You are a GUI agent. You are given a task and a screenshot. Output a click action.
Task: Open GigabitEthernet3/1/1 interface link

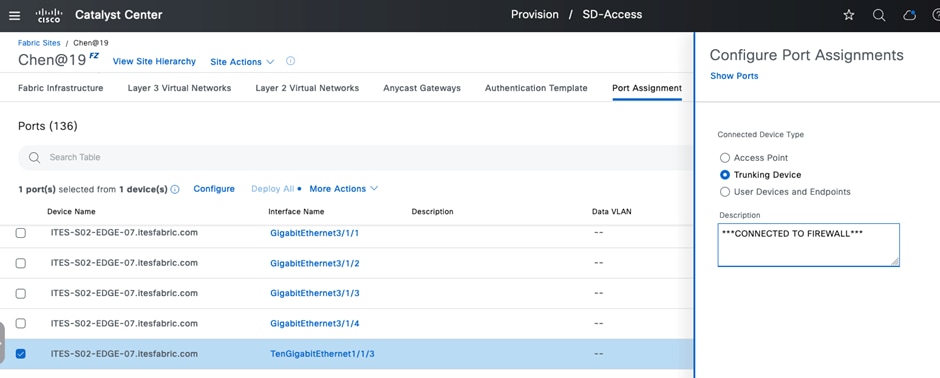315,233
